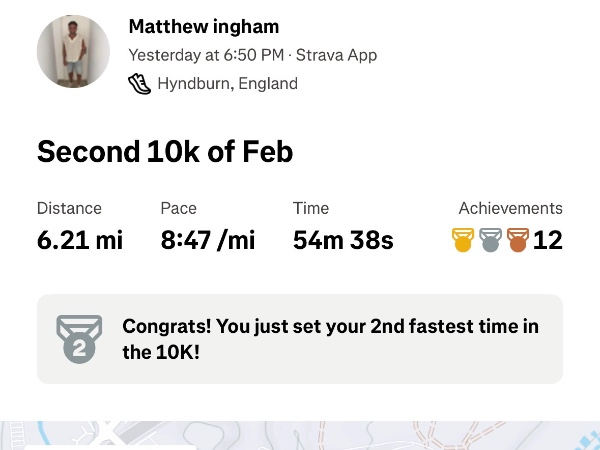Screen dimensions: 600x450
Task: Open Matthew ingham's profile picture
Action: [73, 52]
